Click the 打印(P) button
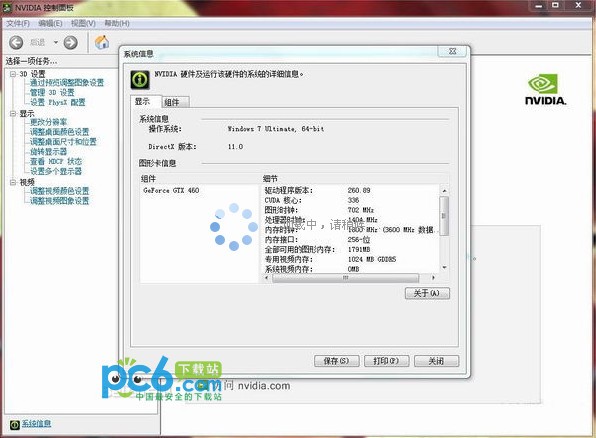Image resolution: width=596 pixels, height=438 pixels. coord(387,361)
